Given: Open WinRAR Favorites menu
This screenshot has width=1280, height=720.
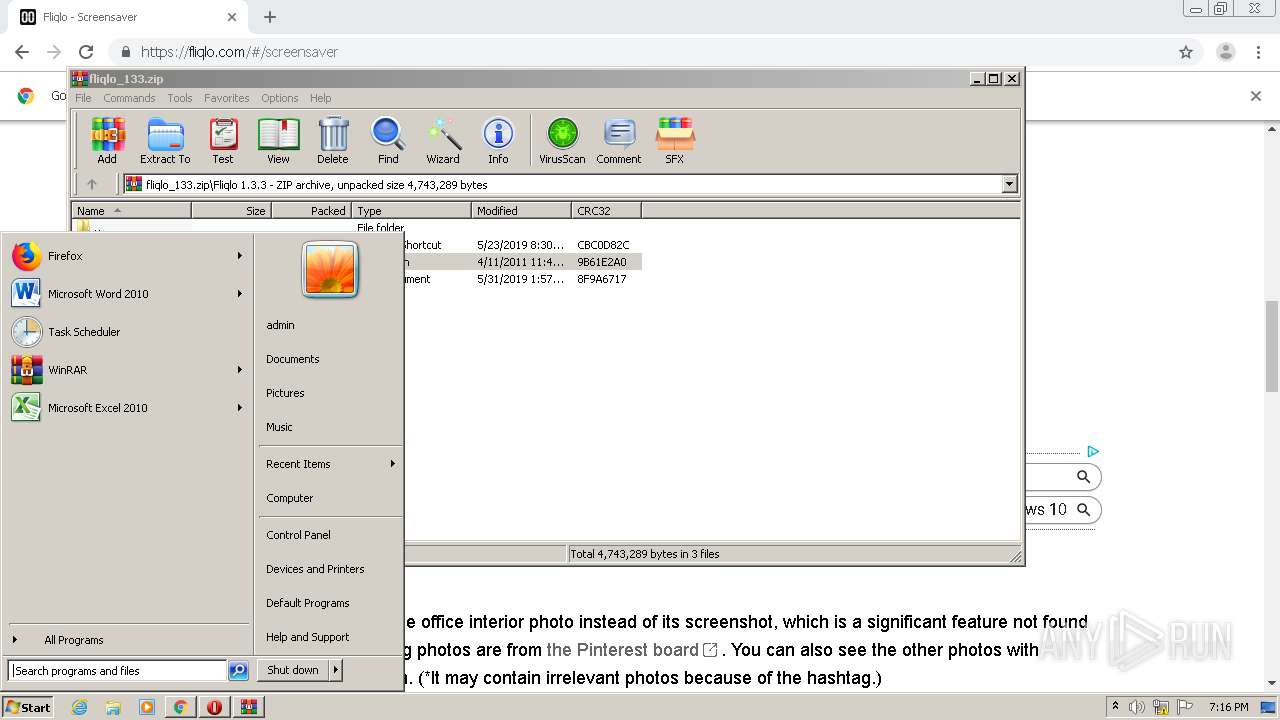Looking at the screenshot, I should pyautogui.click(x=227, y=98).
